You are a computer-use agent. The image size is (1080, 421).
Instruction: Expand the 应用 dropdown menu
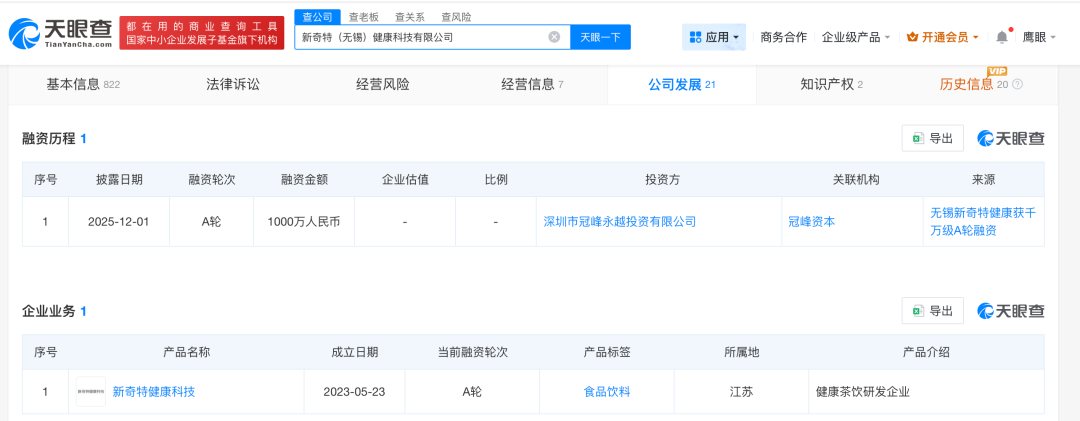(715, 37)
